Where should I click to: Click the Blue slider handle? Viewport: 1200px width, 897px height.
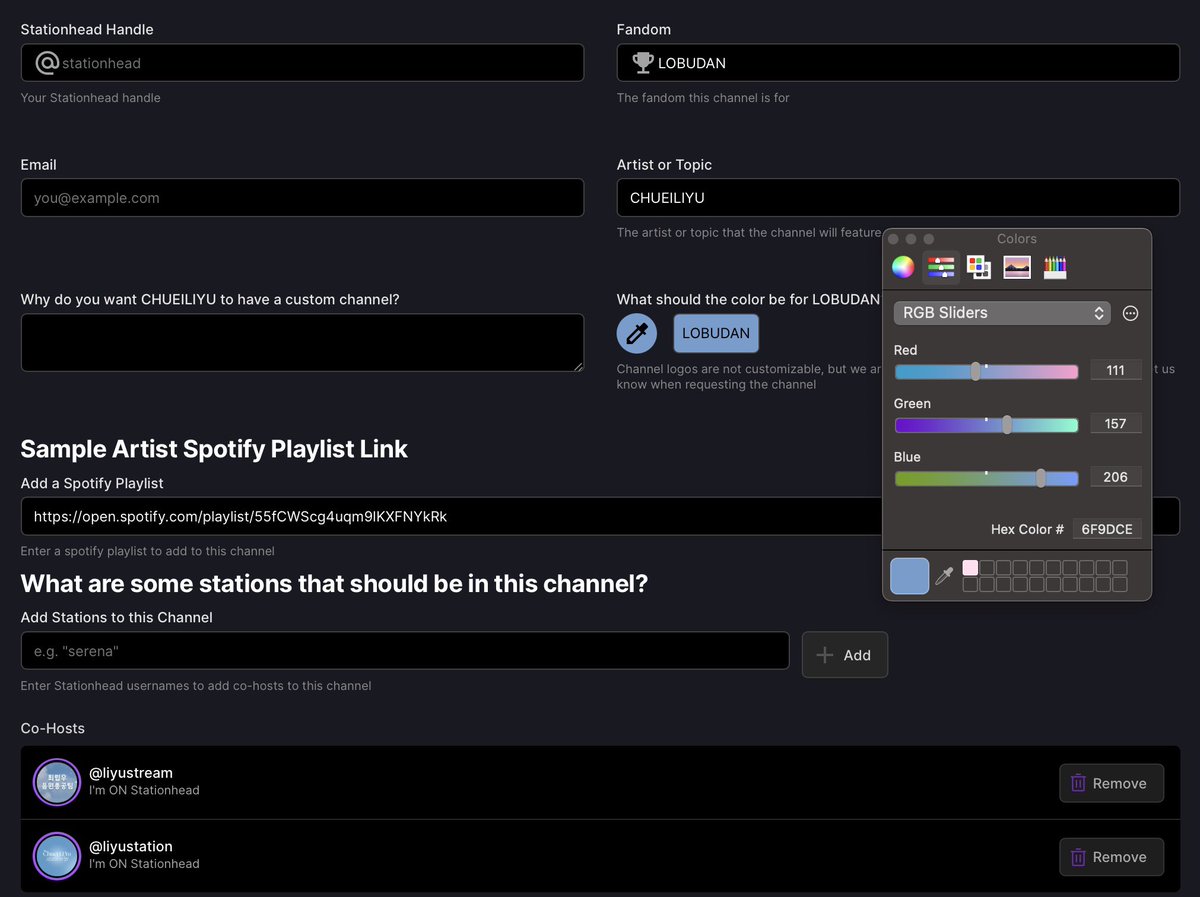[1040, 478]
